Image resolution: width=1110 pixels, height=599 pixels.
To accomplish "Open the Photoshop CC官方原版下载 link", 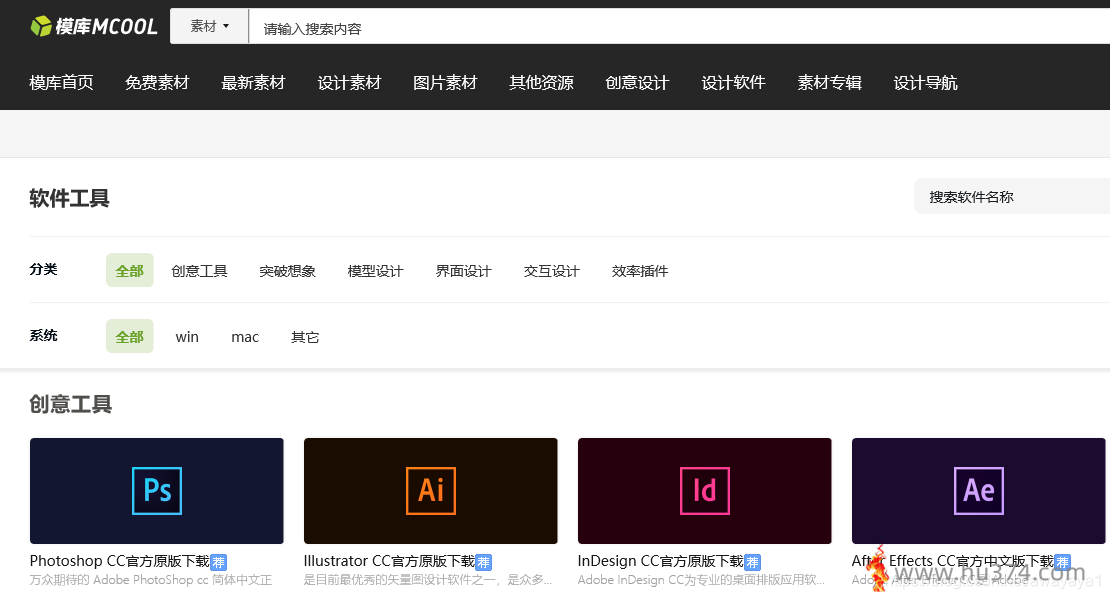I will 120,561.
